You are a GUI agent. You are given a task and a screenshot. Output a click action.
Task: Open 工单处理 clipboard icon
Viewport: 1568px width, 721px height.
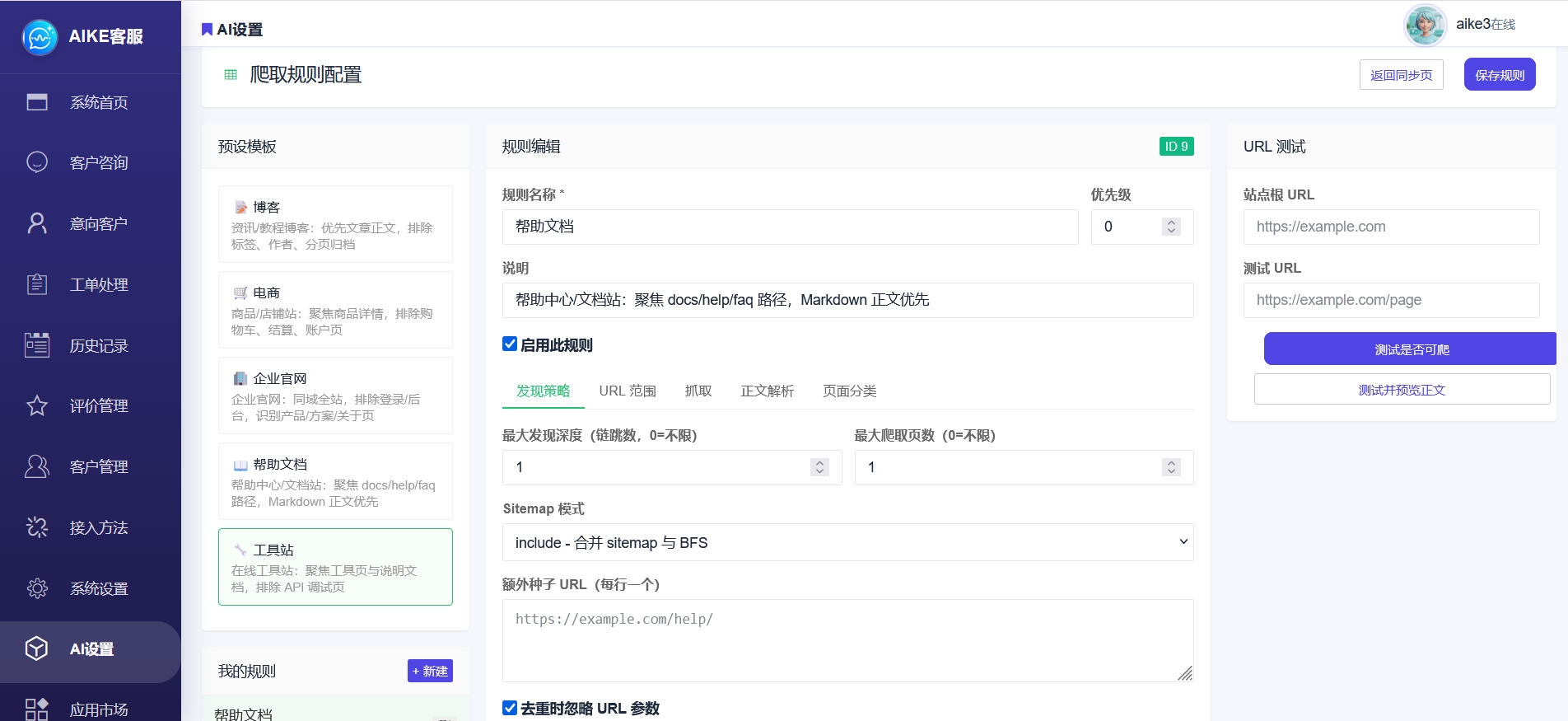37,284
